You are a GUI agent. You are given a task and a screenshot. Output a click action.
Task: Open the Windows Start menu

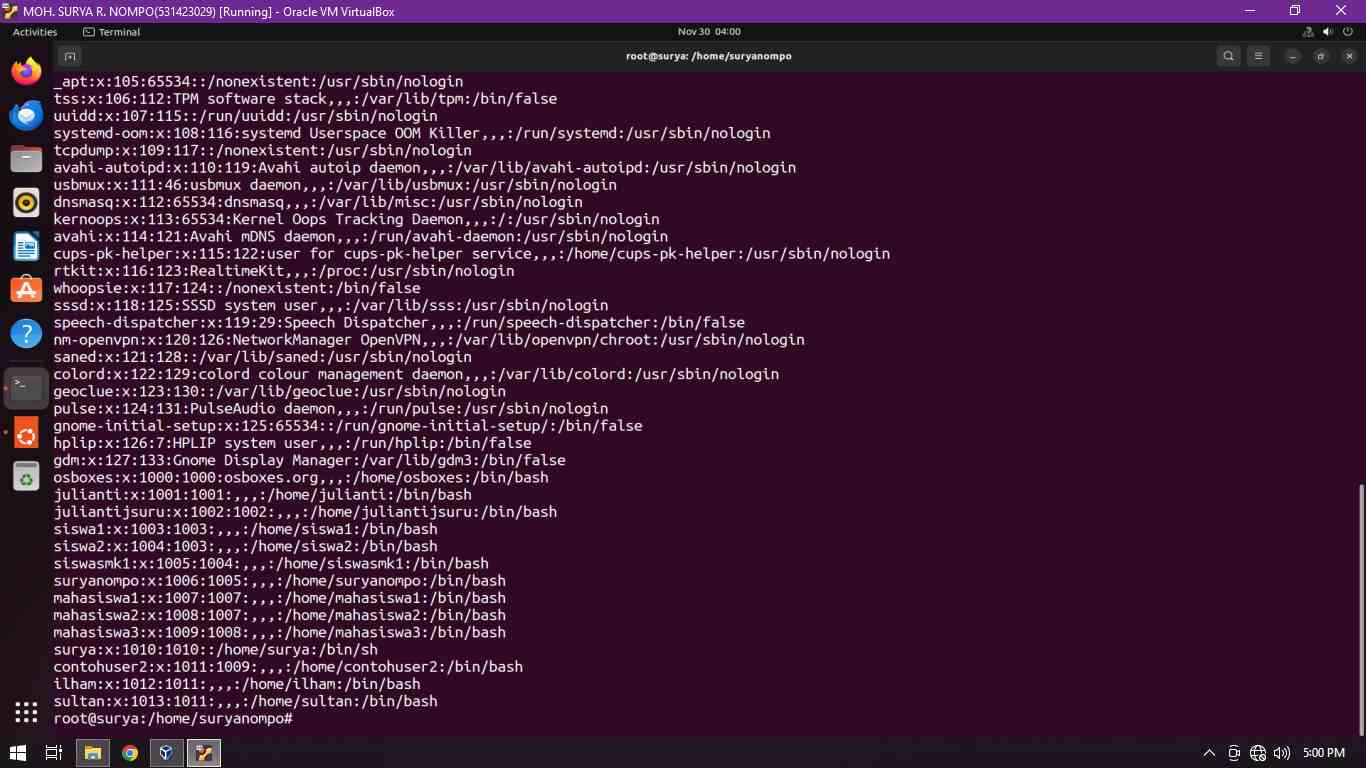(17, 753)
